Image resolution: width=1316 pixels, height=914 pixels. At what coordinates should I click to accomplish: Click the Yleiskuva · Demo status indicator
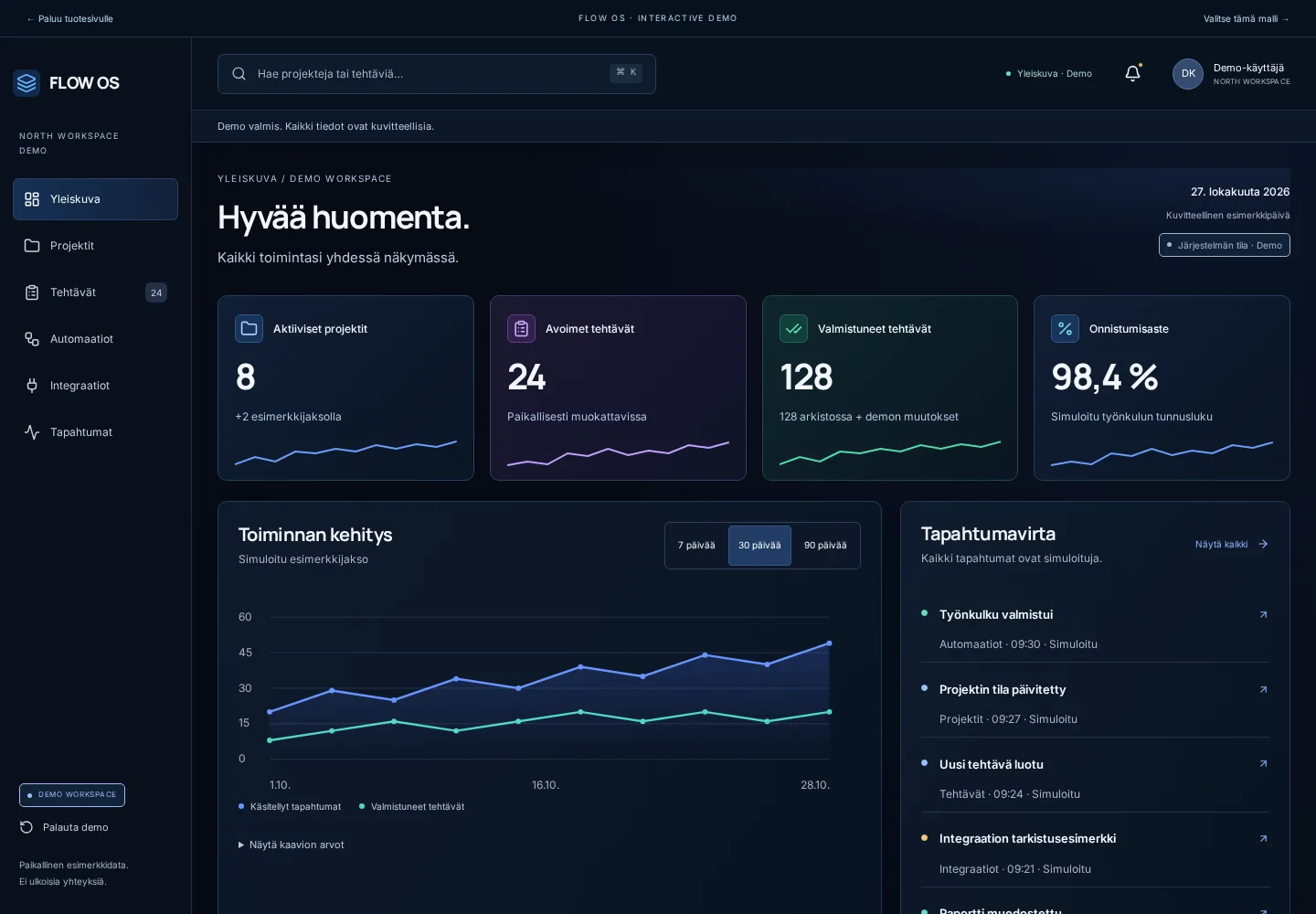[x=1049, y=74]
